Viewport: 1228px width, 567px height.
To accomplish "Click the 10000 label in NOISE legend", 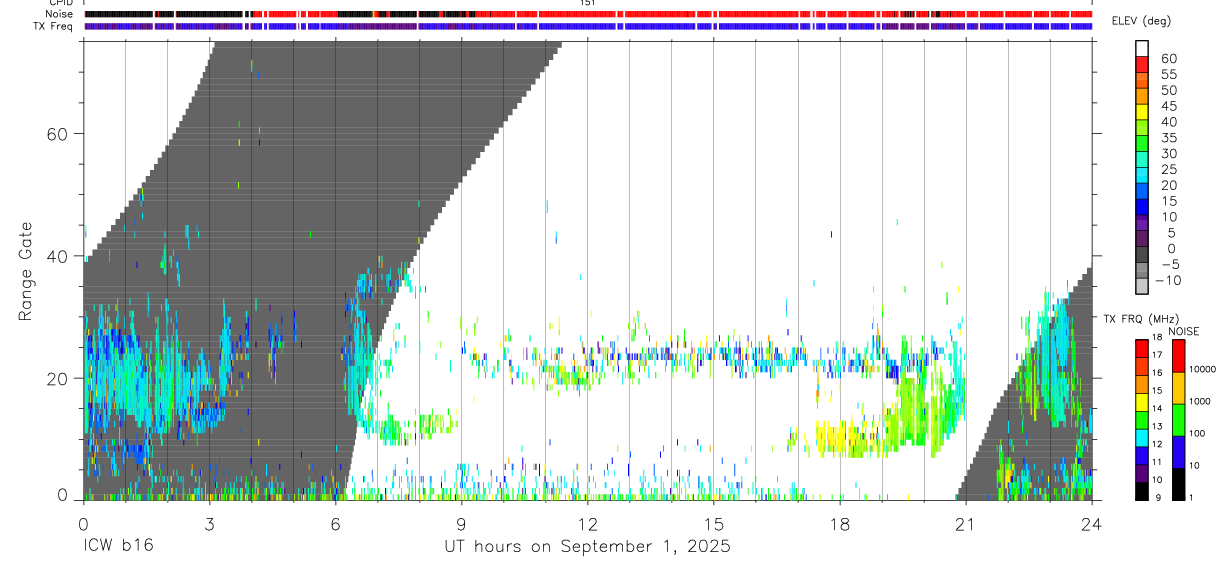I will tap(1202, 369).
